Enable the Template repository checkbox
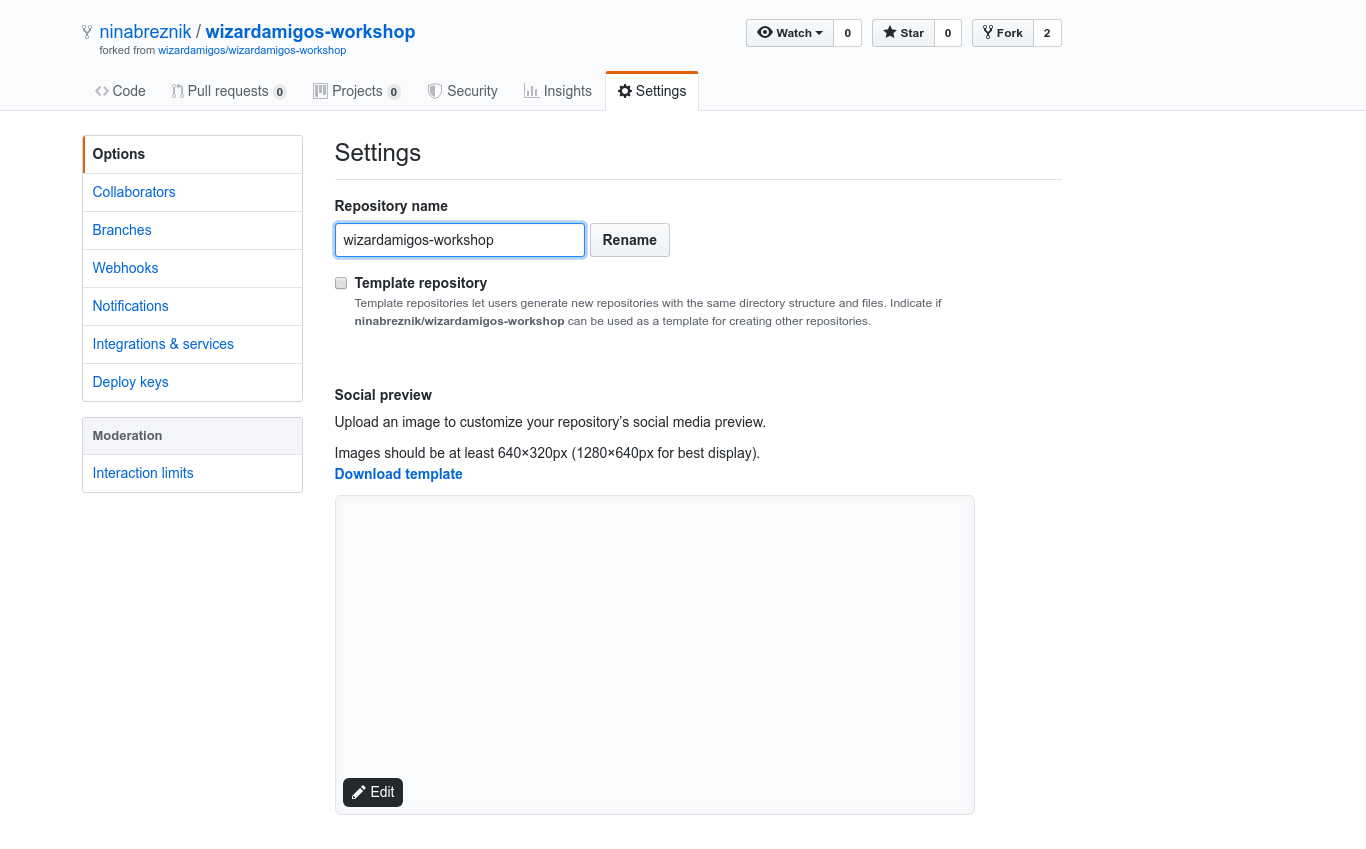 341,283
